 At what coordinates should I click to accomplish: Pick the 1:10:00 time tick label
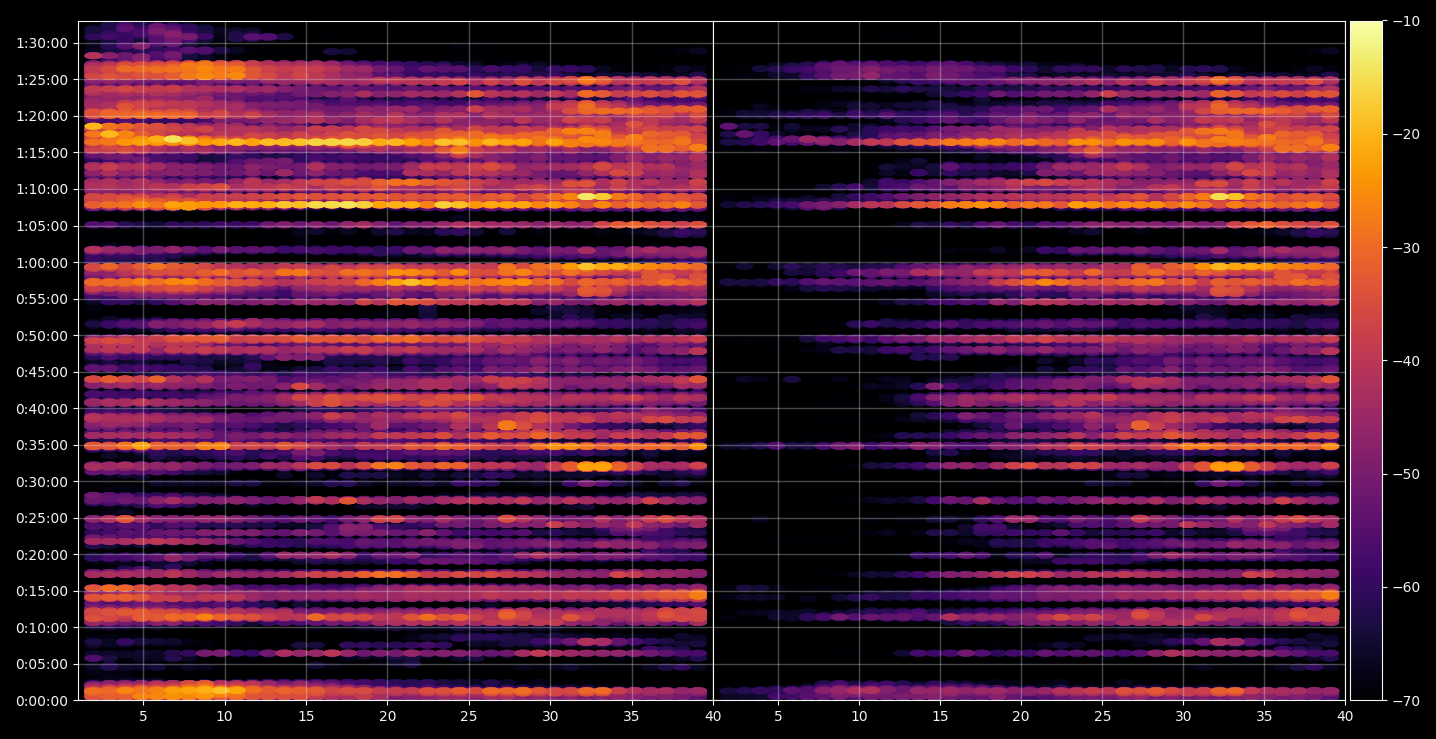(x=43, y=189)
